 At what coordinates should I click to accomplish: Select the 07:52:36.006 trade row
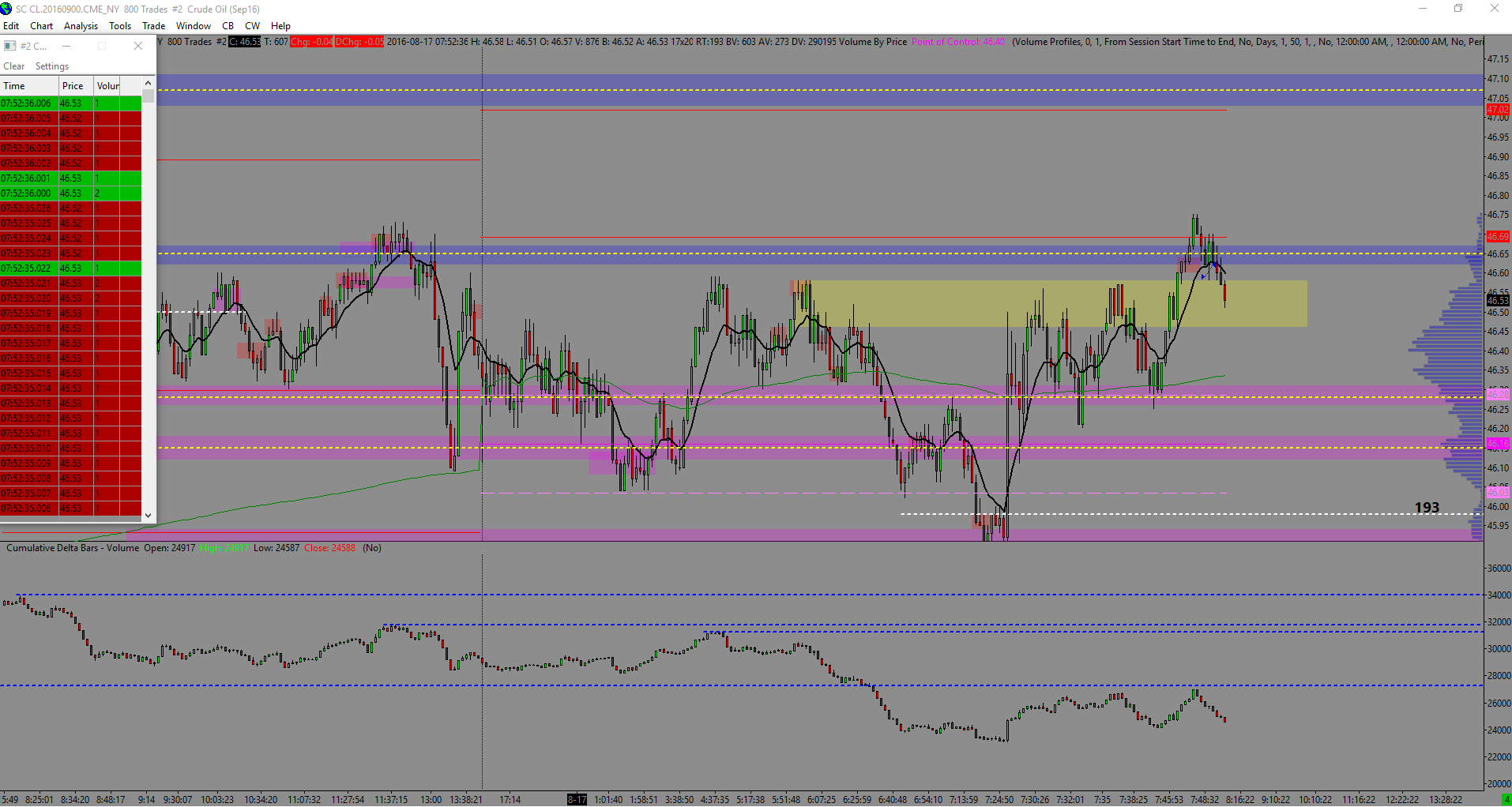click(x=71, y=103)
